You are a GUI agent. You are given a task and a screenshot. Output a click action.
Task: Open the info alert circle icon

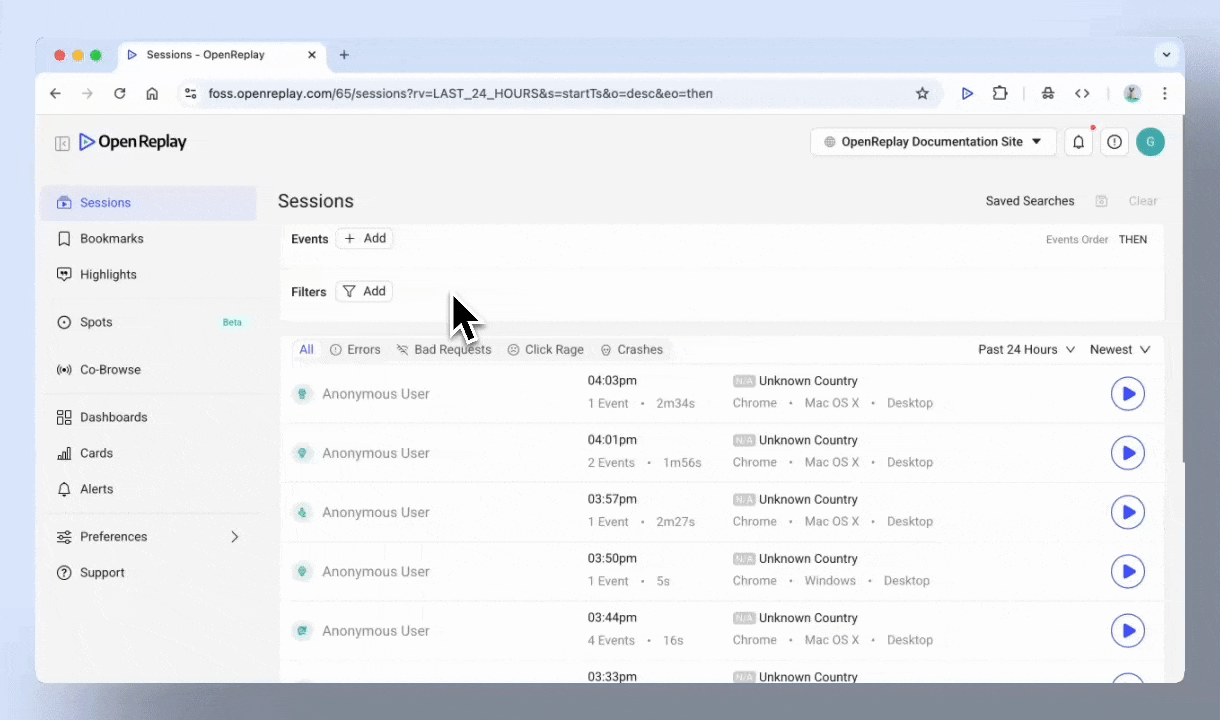[1114, 142]
